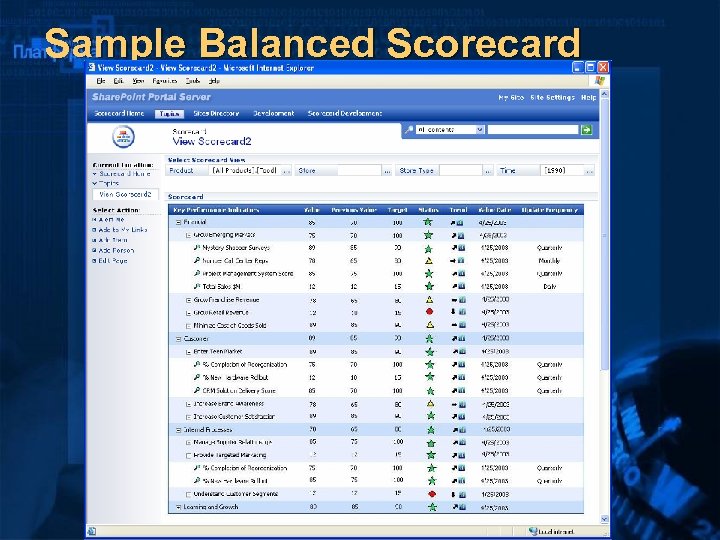720x540 pixels.
Task: Click the KPI key icon beside Total Sales $M
Action: pyautogui.click(x=197, y=286)
